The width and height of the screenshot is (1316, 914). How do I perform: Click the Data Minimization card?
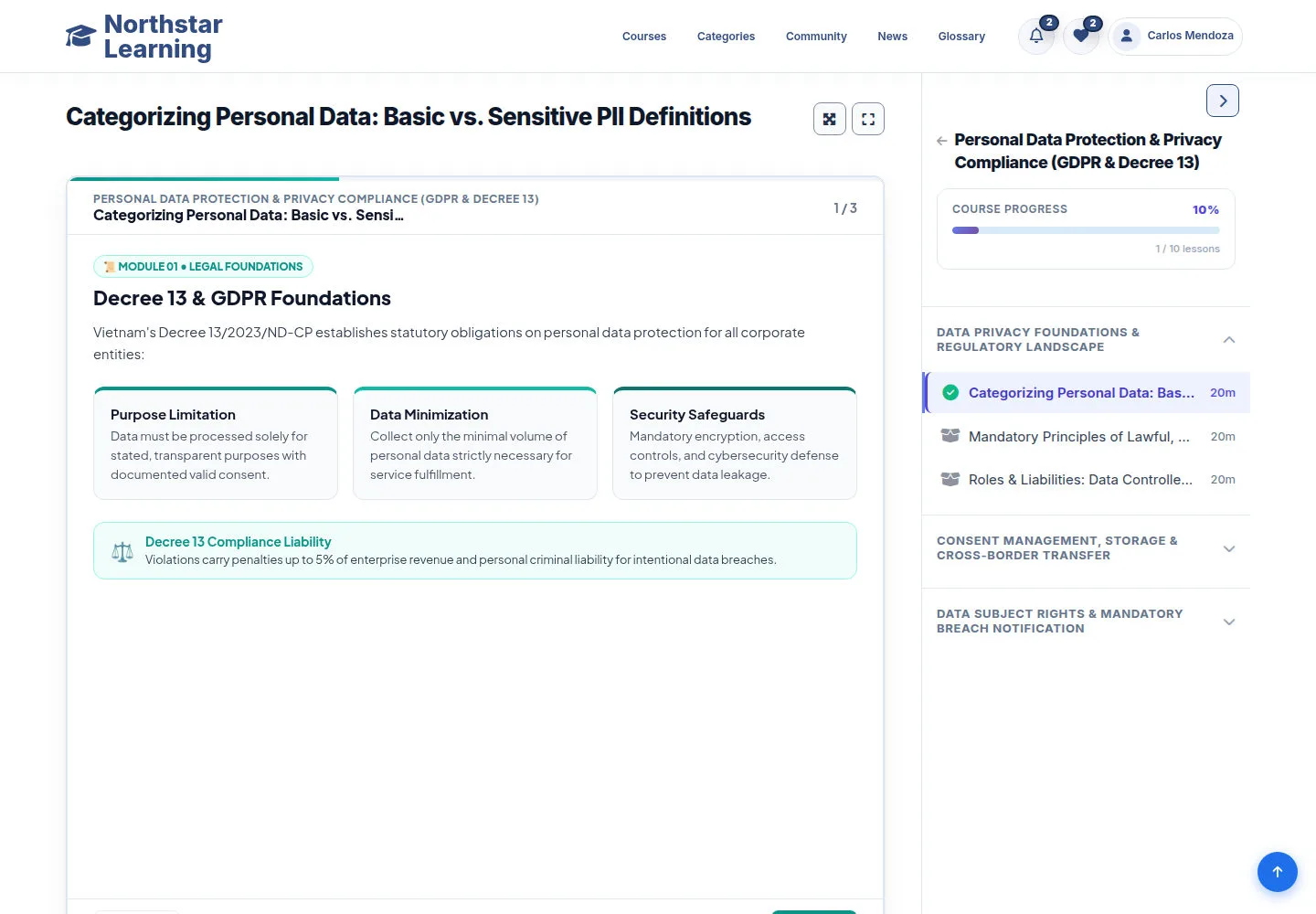[475, 443]
